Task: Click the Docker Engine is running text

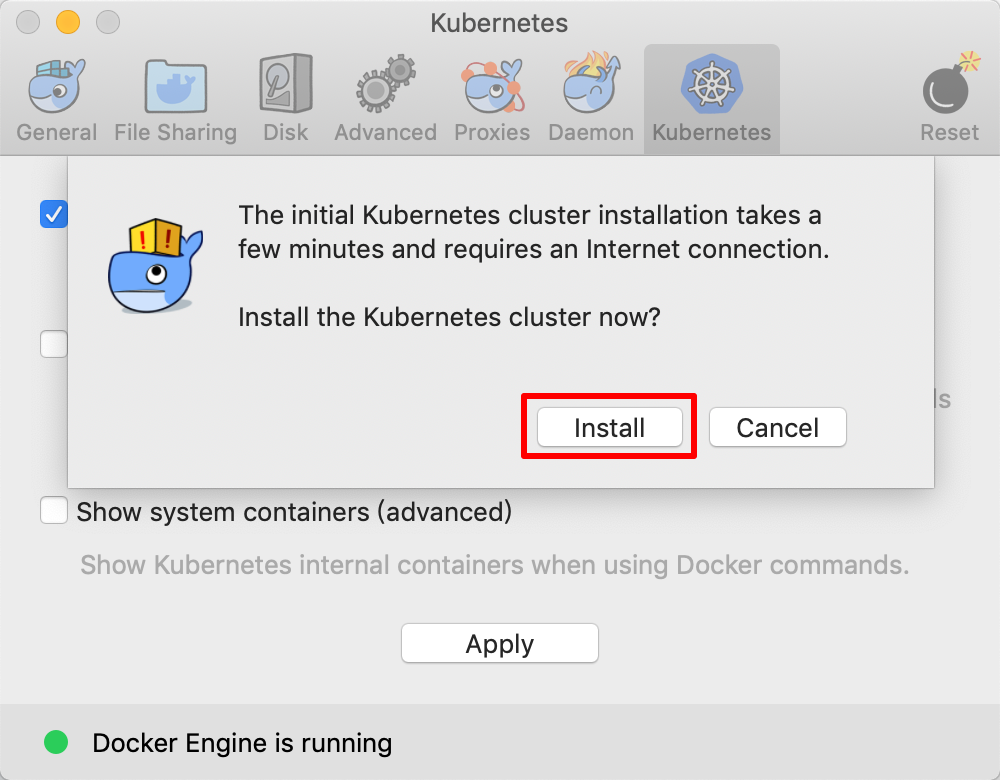Action: (242, 743)
